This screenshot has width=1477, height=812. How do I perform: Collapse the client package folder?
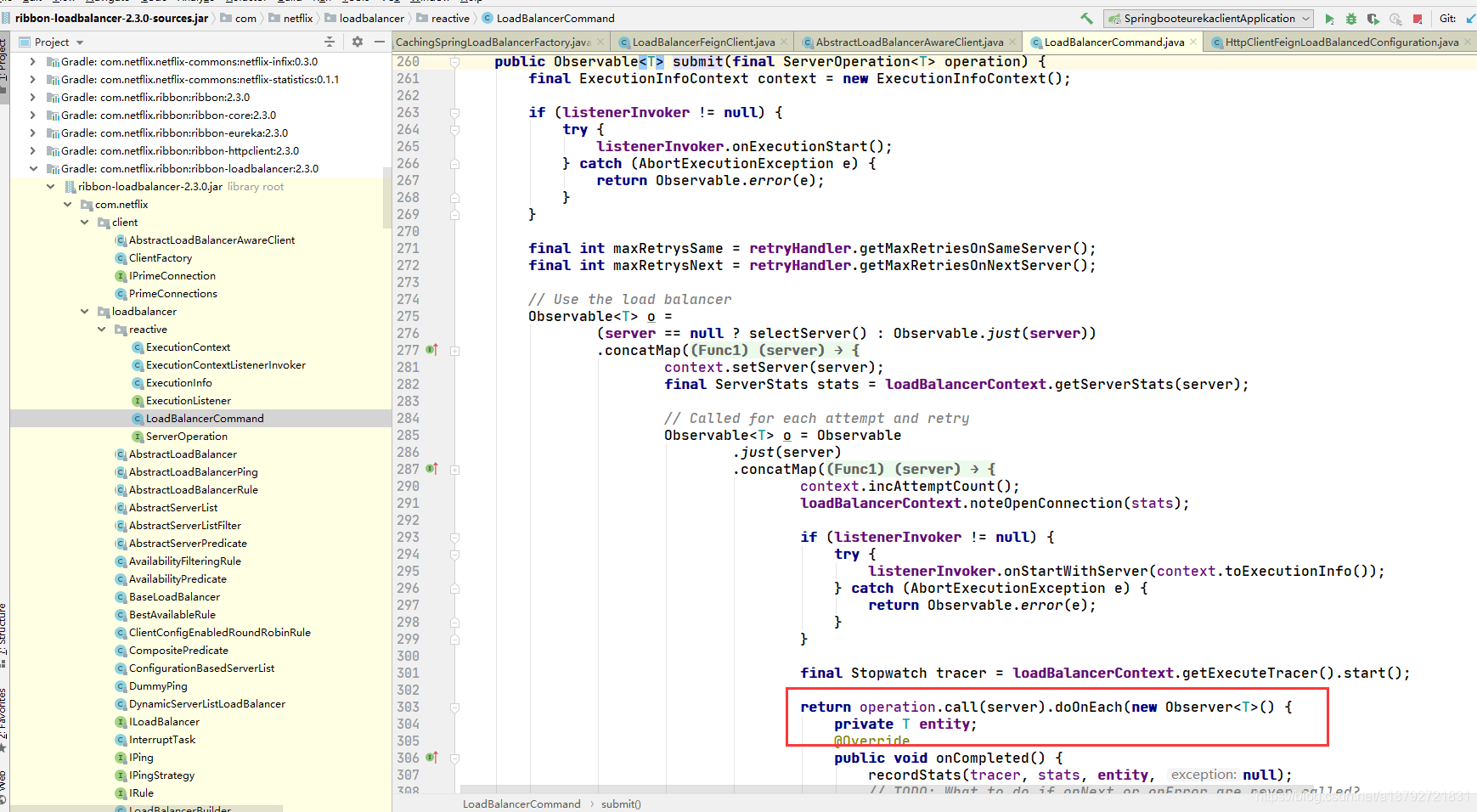(x=84, y=223)
